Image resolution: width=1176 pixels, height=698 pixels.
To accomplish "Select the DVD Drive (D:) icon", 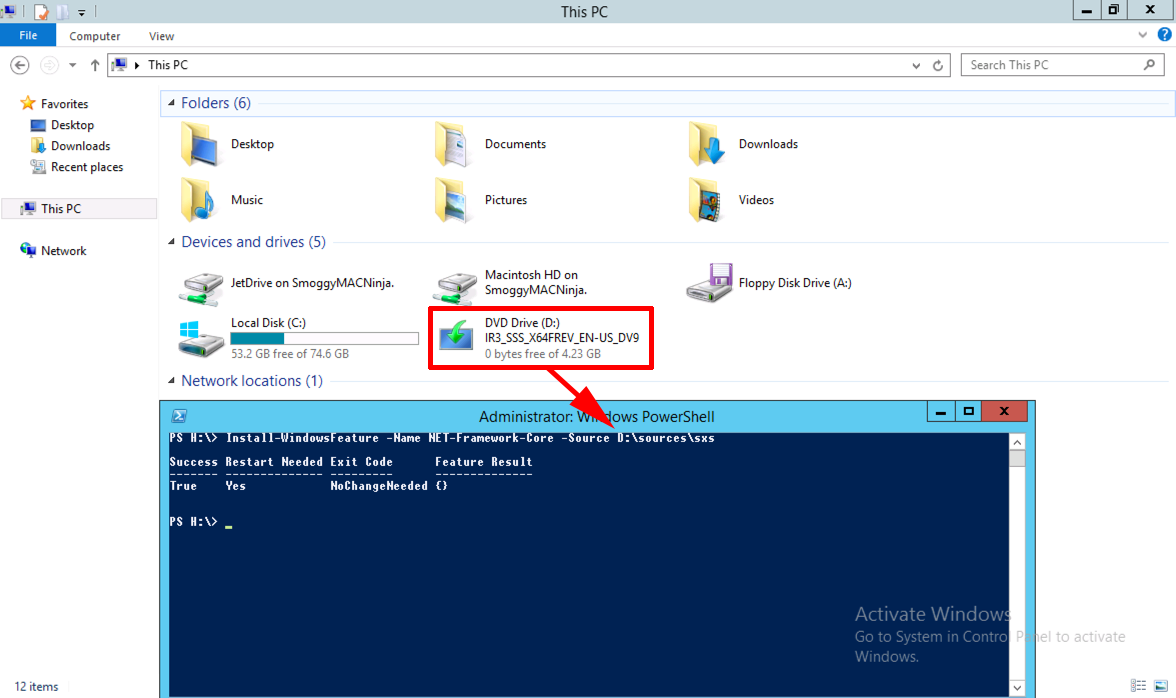I will click(x=456, y=334).
